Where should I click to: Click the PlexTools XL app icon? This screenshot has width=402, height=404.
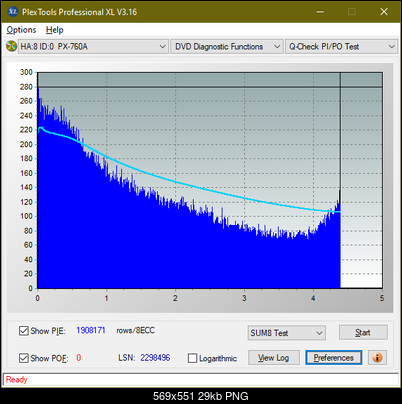point(12,12)
